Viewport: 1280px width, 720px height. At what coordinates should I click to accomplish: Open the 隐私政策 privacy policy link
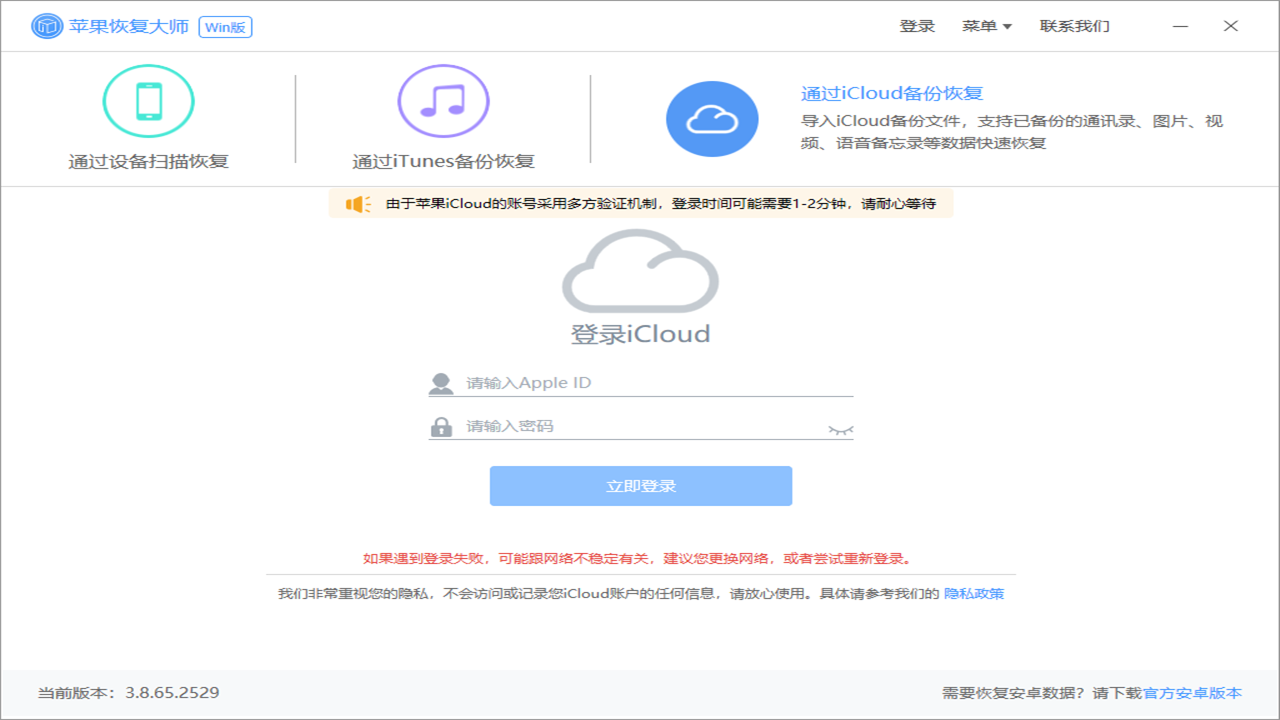tap(973, 593)
